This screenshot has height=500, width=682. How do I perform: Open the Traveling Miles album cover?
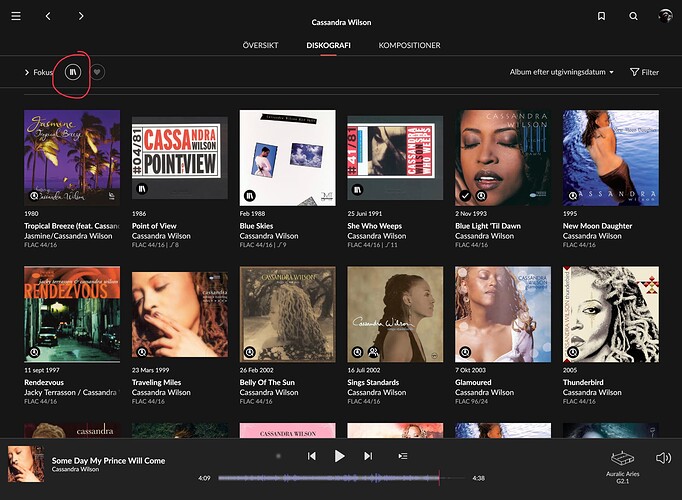pos(180,314)
